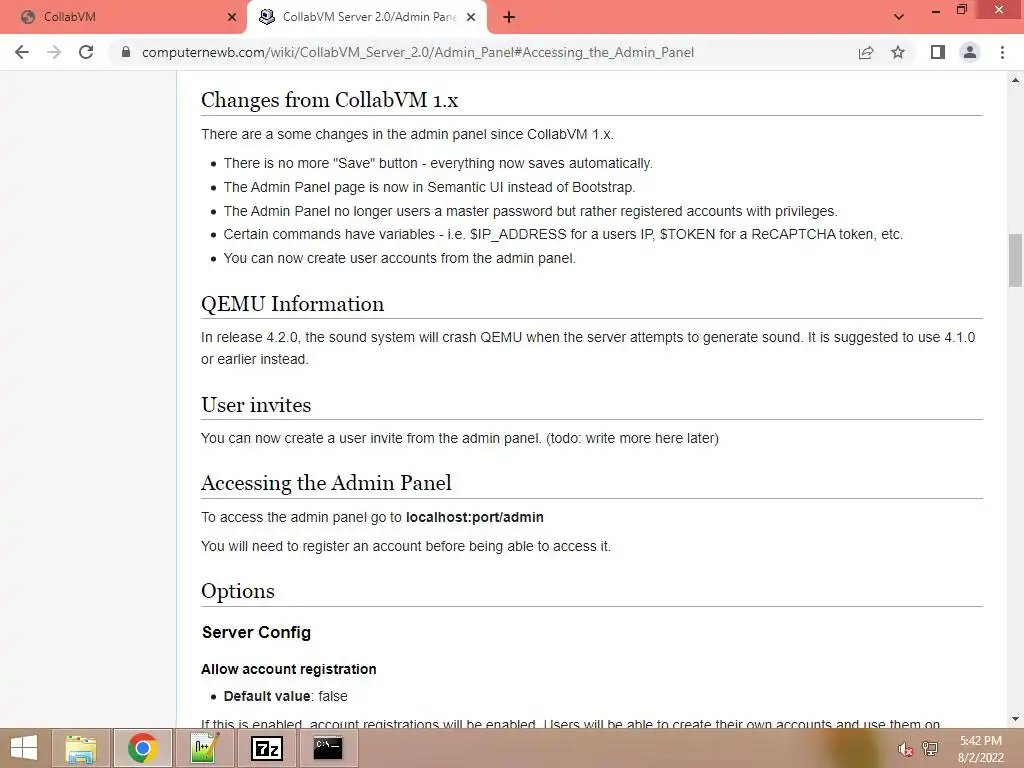Expand the tab search dropdown
The image size is (1024, 768).
[899, 17]
